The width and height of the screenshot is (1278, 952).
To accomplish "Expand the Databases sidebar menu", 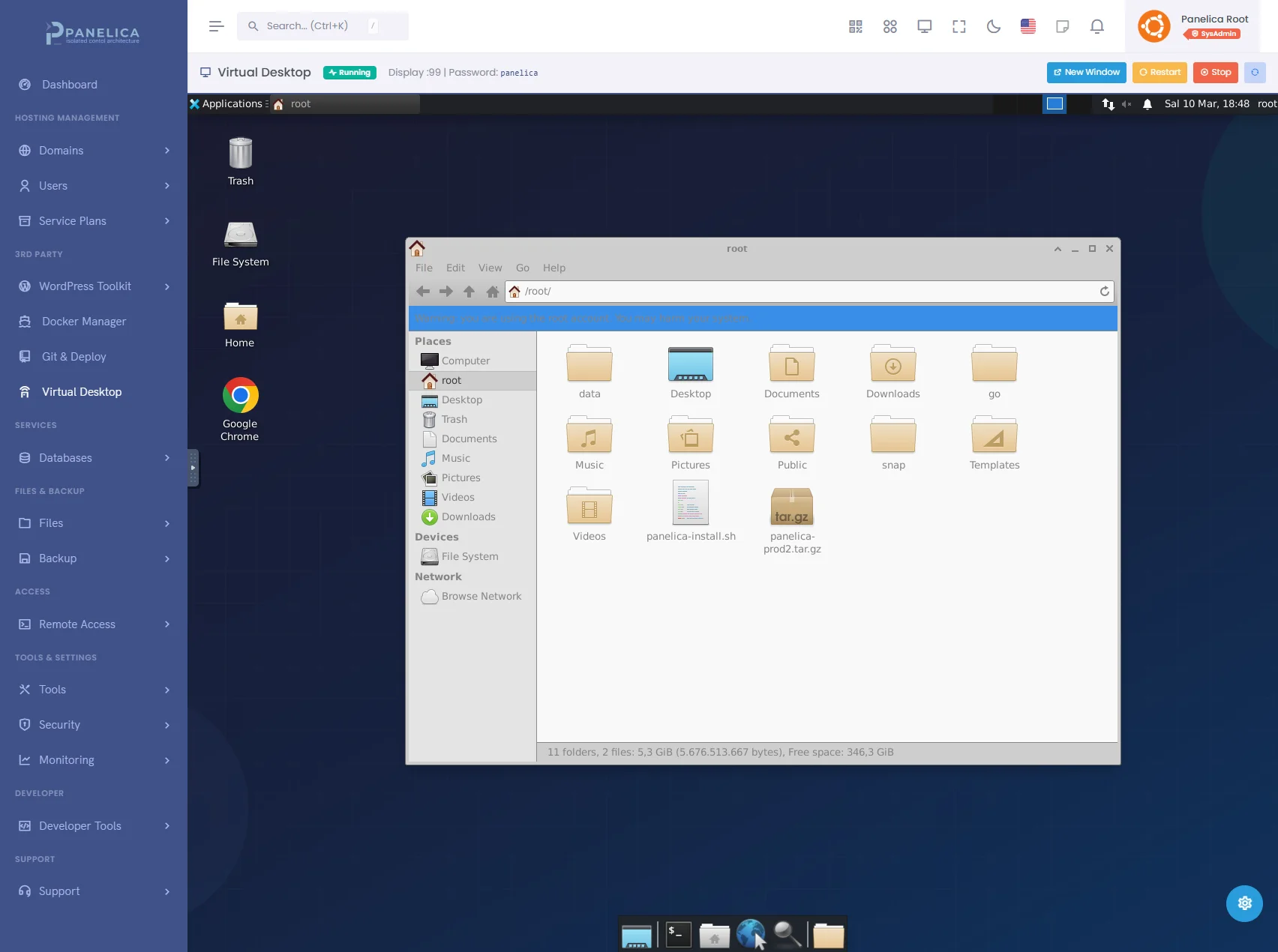I will (x=93, y=457).
